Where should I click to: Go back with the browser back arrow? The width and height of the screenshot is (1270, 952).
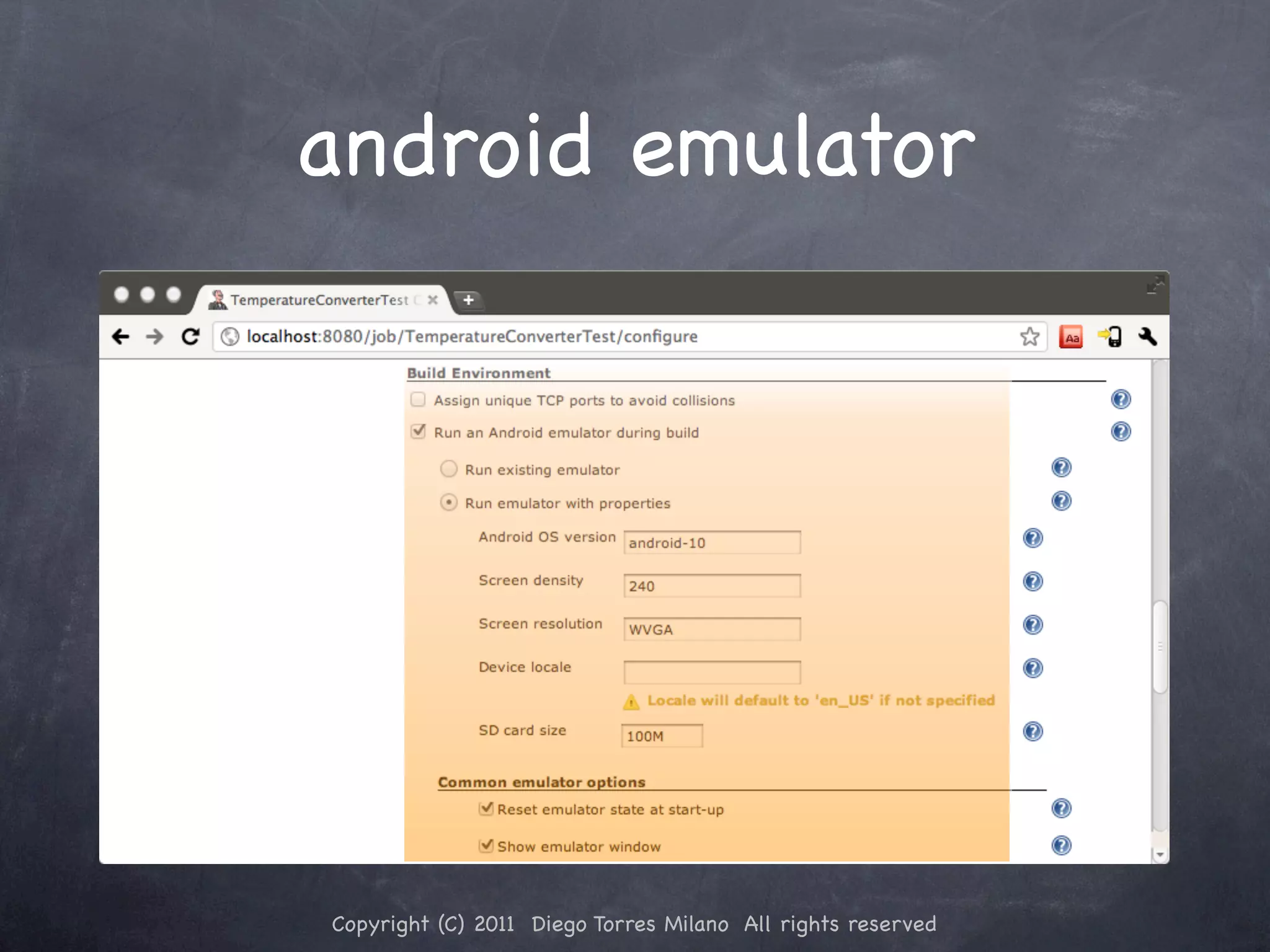point(120,337)
